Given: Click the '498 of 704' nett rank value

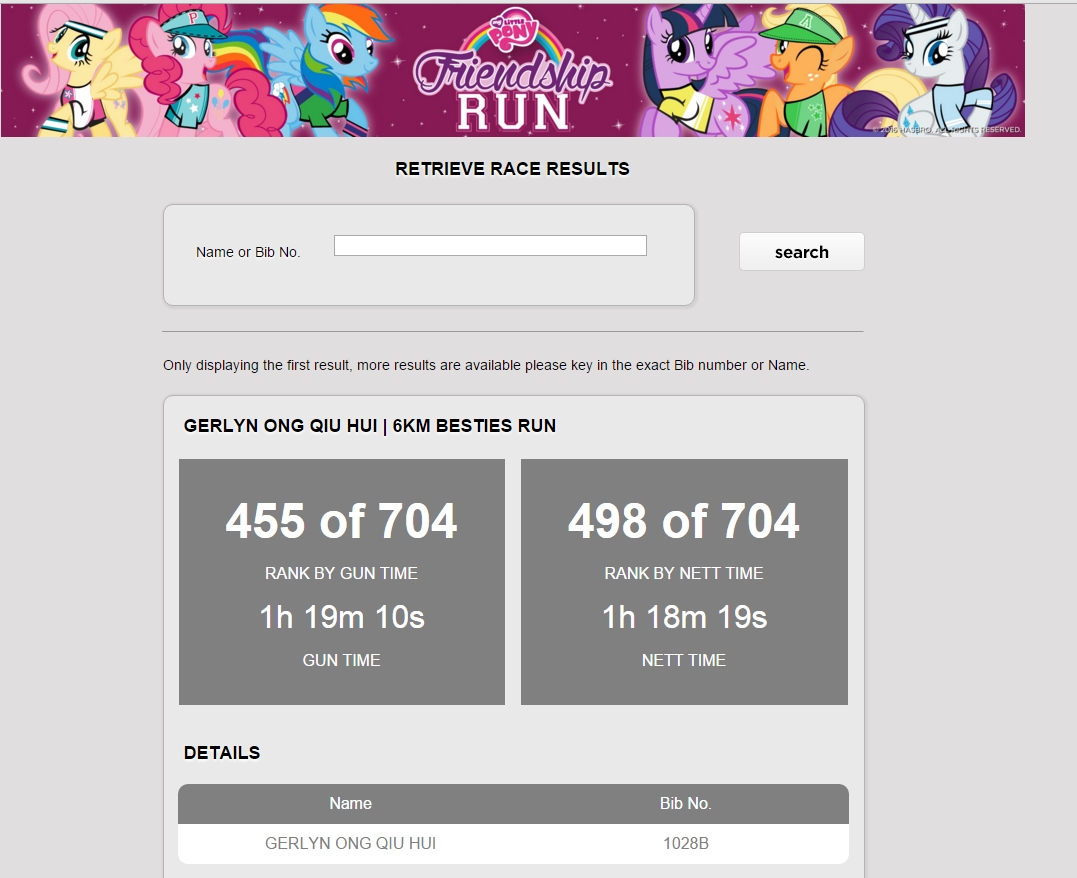Looking at the screenshot, I should click(x=683, y=521).
